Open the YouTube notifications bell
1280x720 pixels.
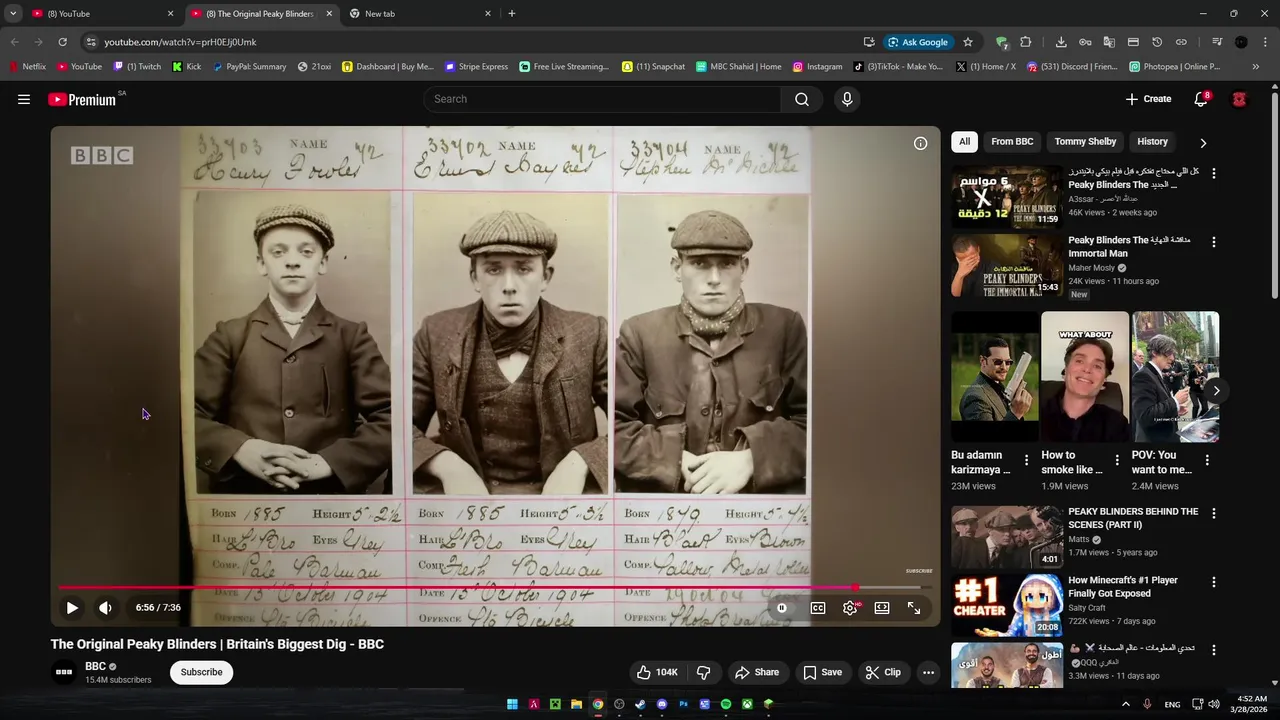click(1201, 99)
